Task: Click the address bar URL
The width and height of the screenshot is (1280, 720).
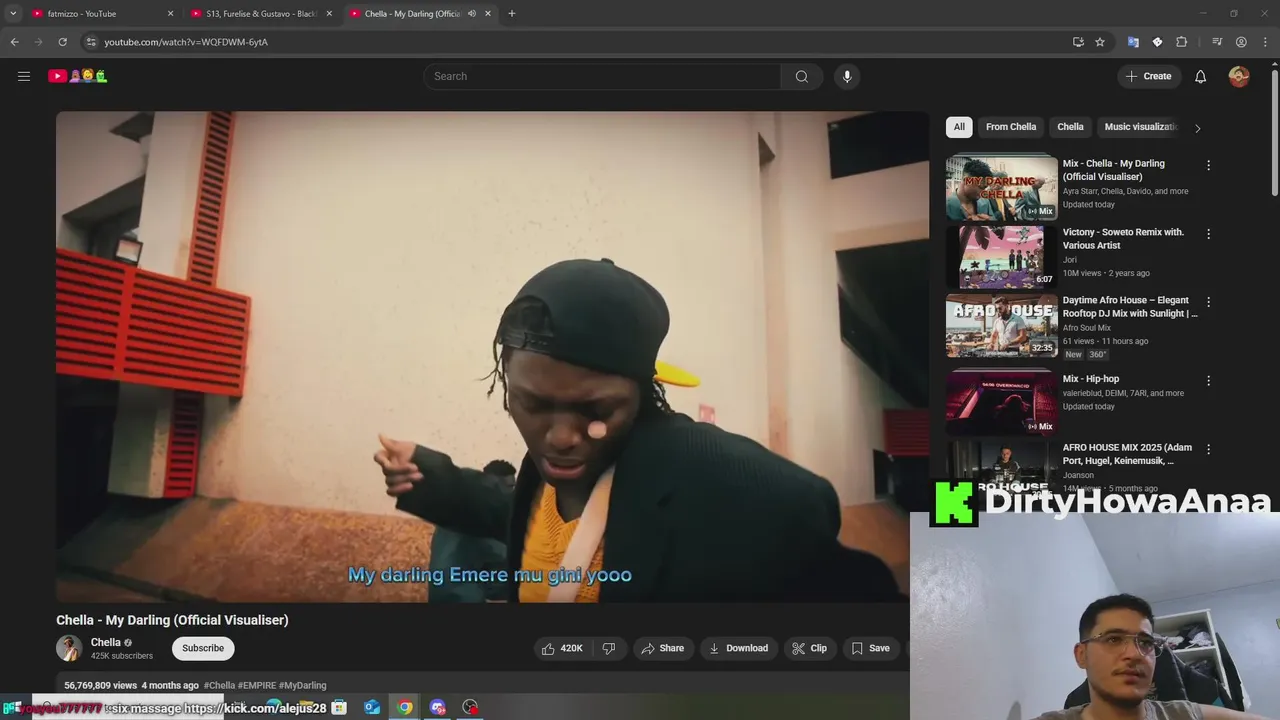Action: click(186, 42)
